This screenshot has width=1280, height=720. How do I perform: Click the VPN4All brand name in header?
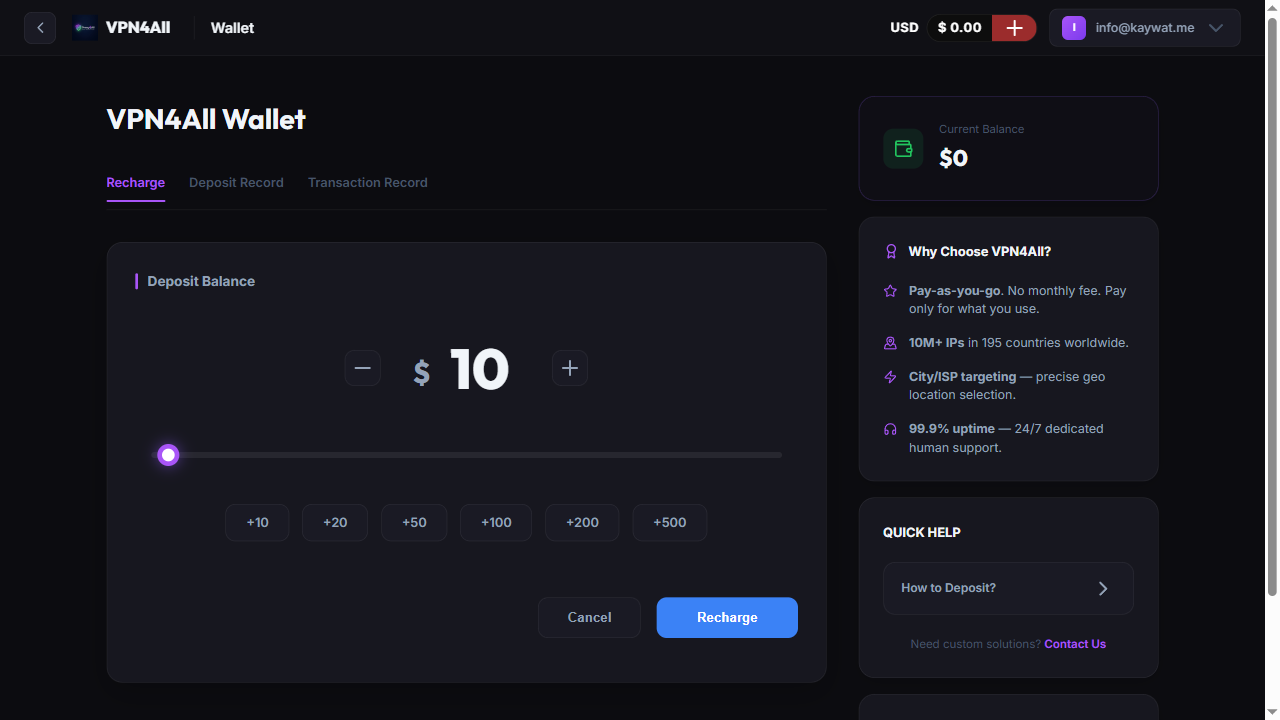138,28
